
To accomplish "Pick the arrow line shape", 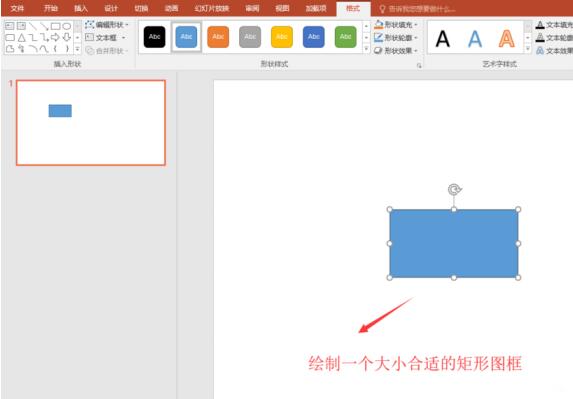I will pos(44,26).
